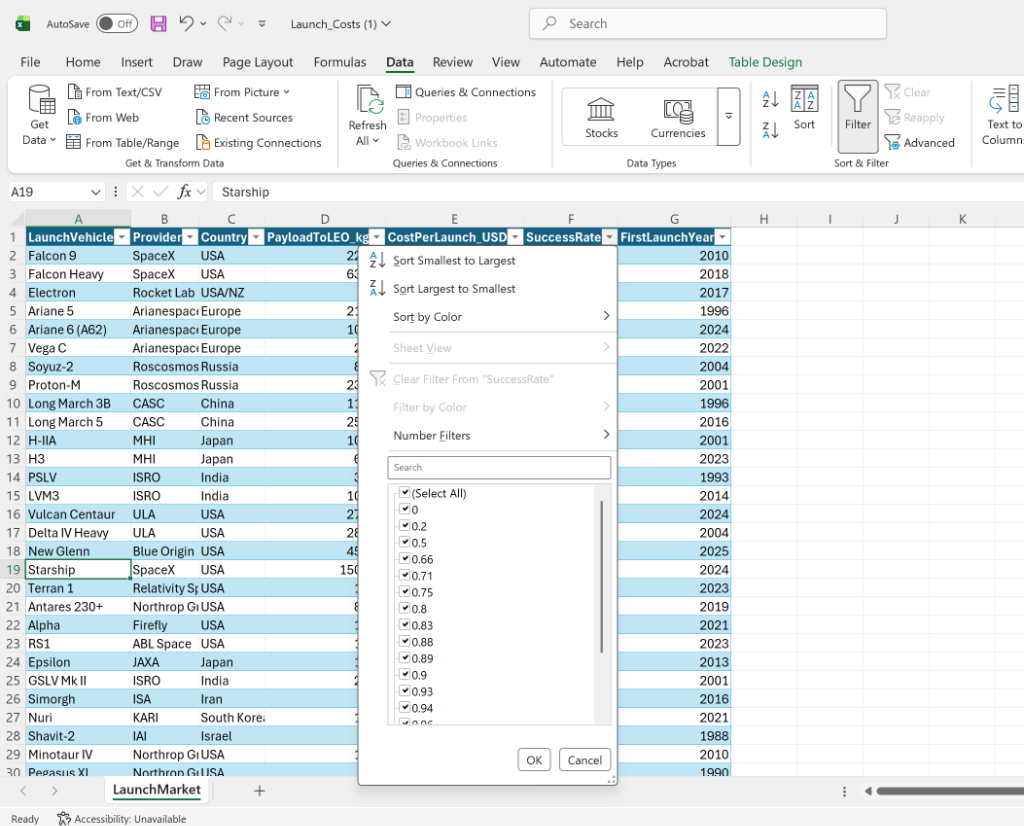Click the horizontal sheet scrollbar

[x=950, y=791]
